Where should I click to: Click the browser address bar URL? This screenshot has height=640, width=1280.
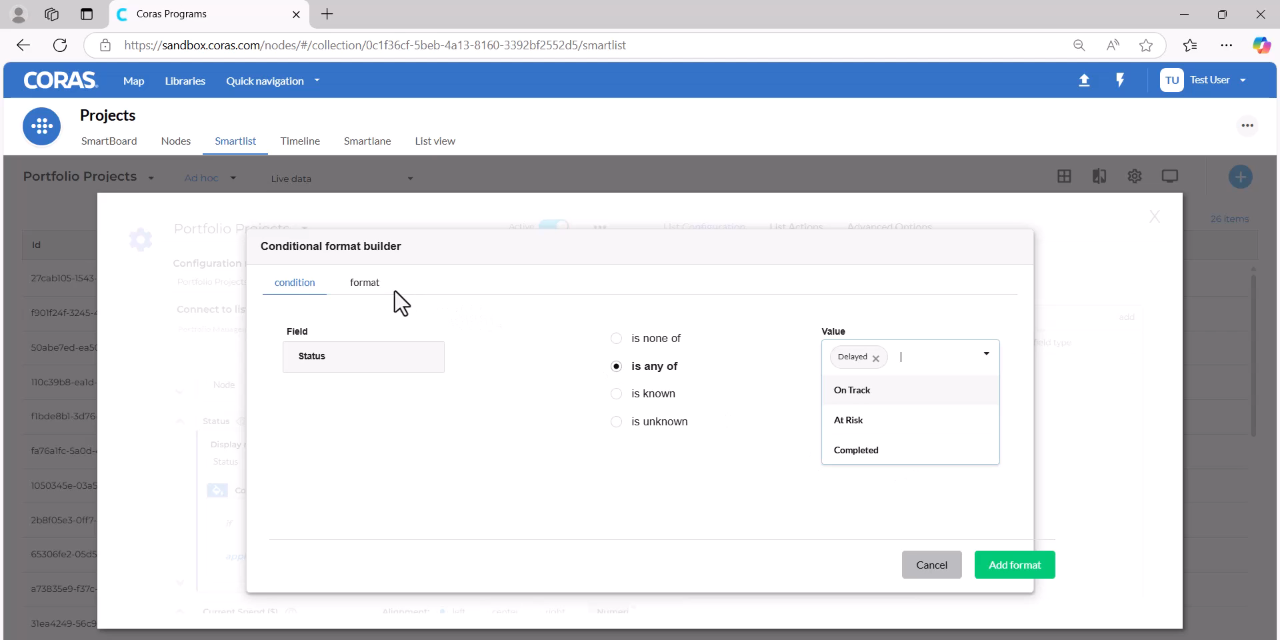(x=375, y=45)
